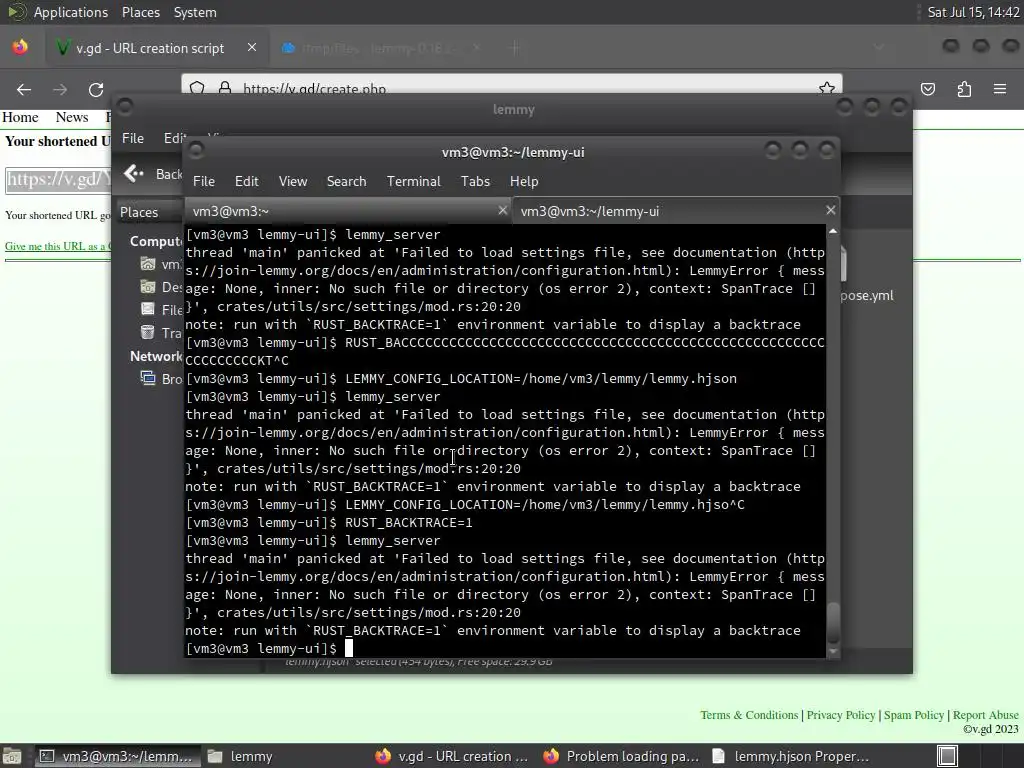Open terminal File menu
Image resolution: width=1024 pixels, height=768 pixels.
[204, 182]
